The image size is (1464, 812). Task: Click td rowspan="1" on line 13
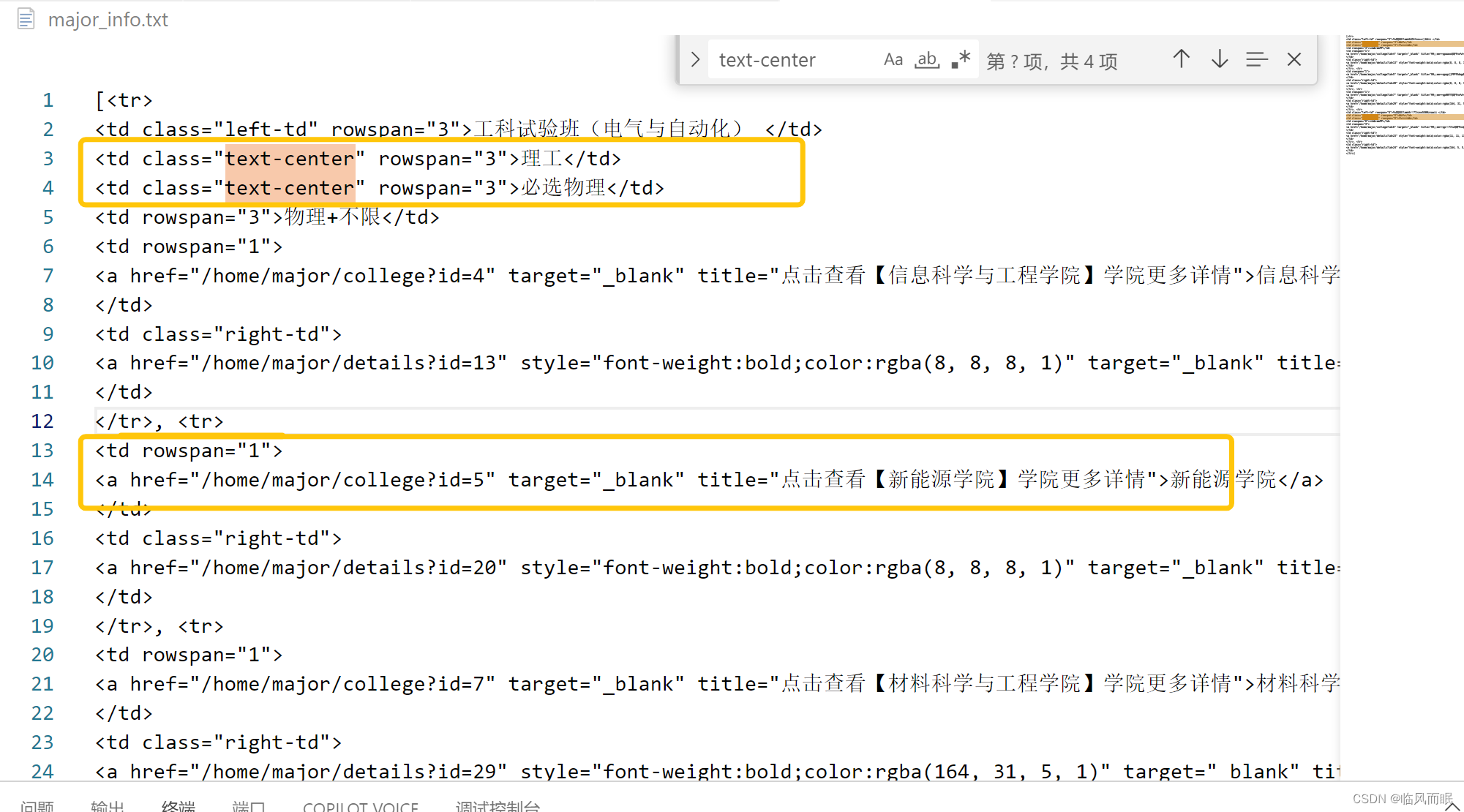(x=189, y=451)
